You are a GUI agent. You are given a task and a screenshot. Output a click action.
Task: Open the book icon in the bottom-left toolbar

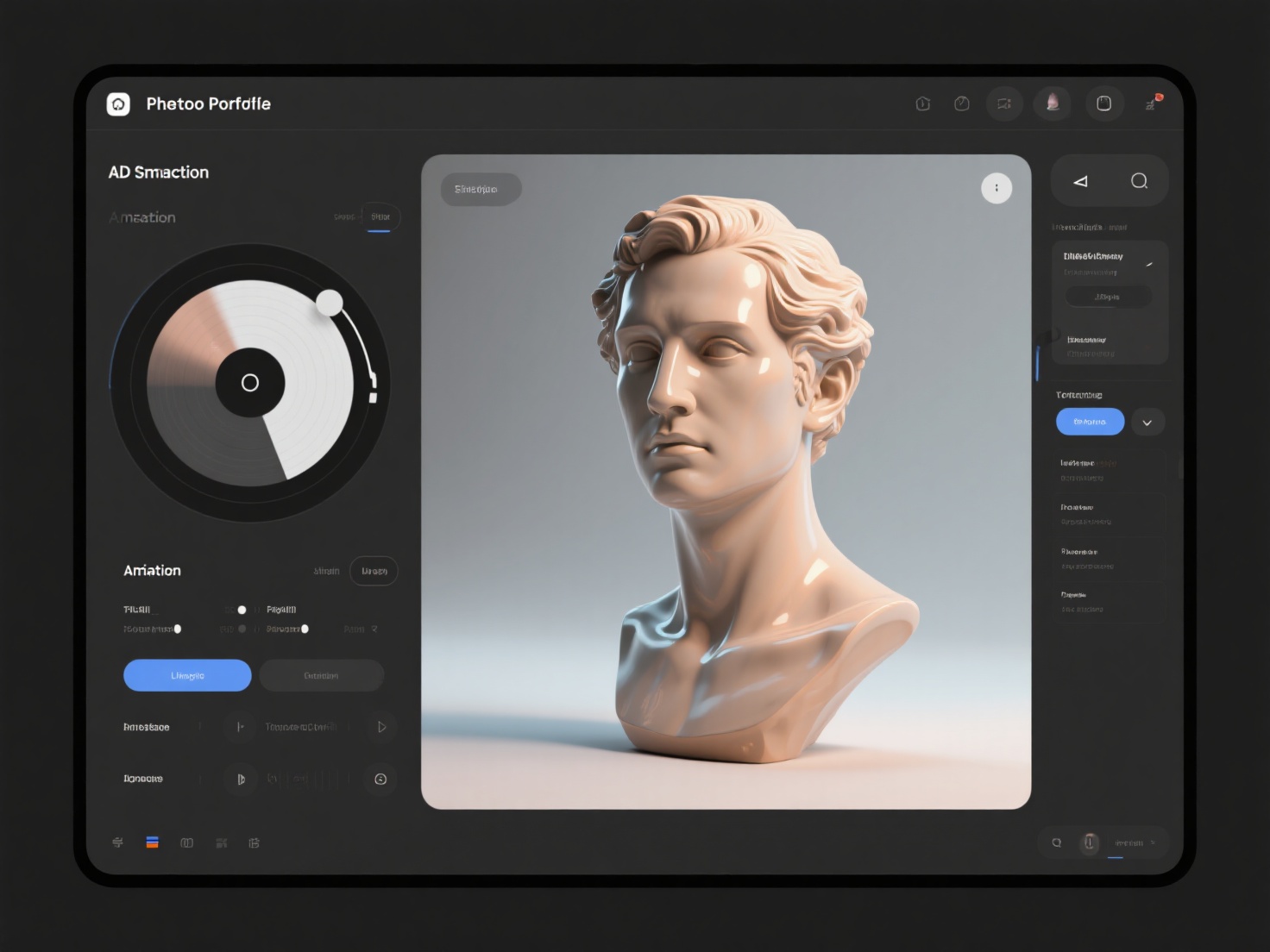(x=186, y=842)
